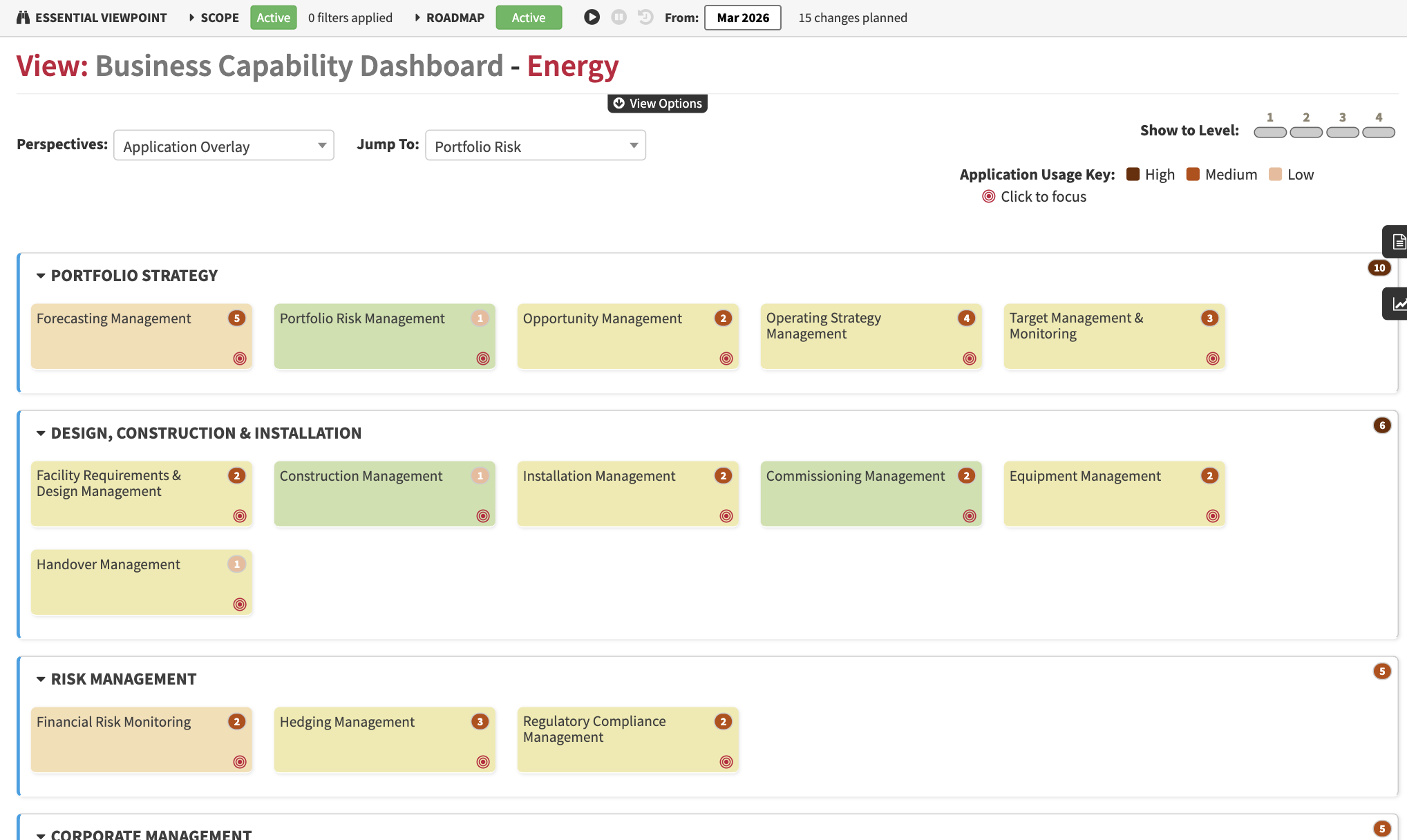Viewport: 1407px width, 840px height.
Task: Toggle the Scope Active button
Action: 273,17
